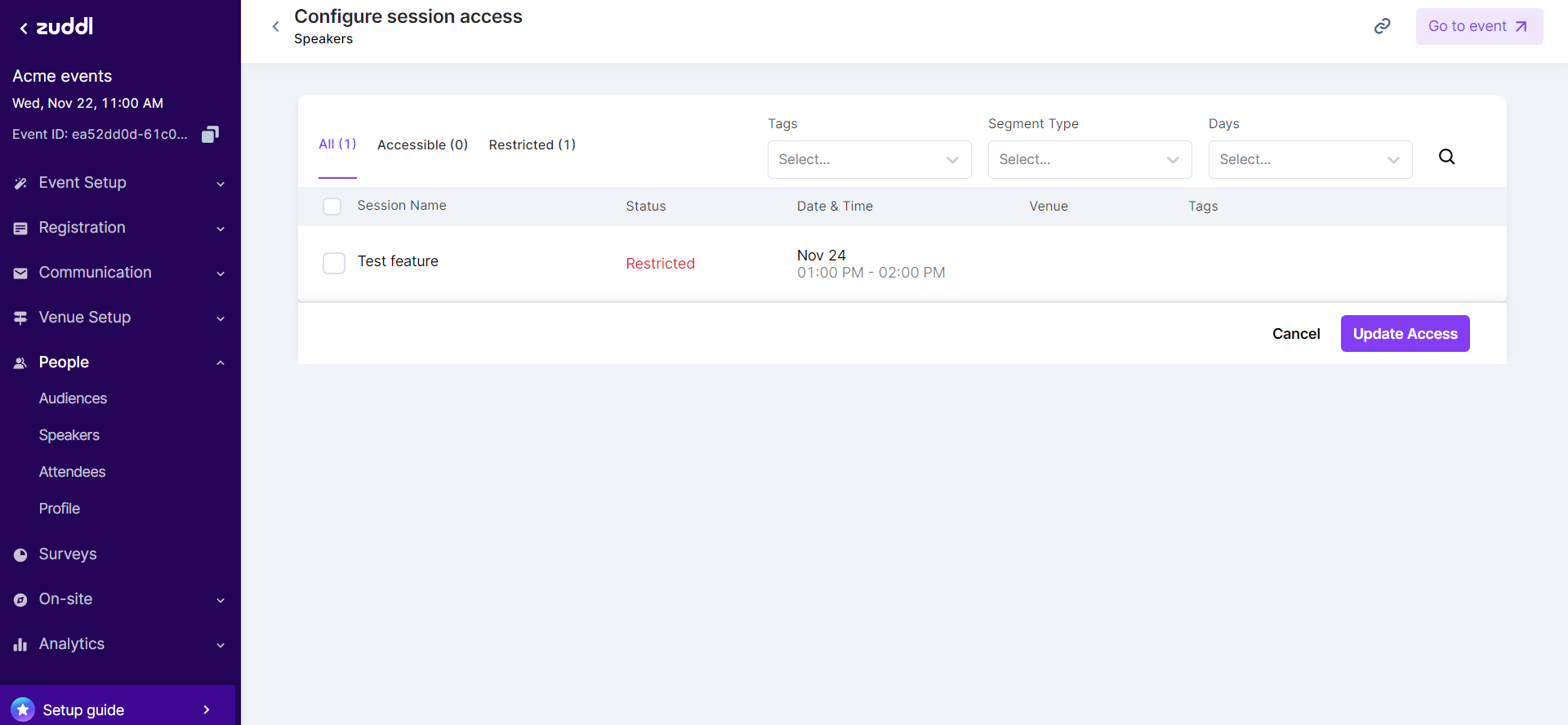Open the Speakers sidebar item
This screenshot has width=1568, height=725.
[69, 435]
